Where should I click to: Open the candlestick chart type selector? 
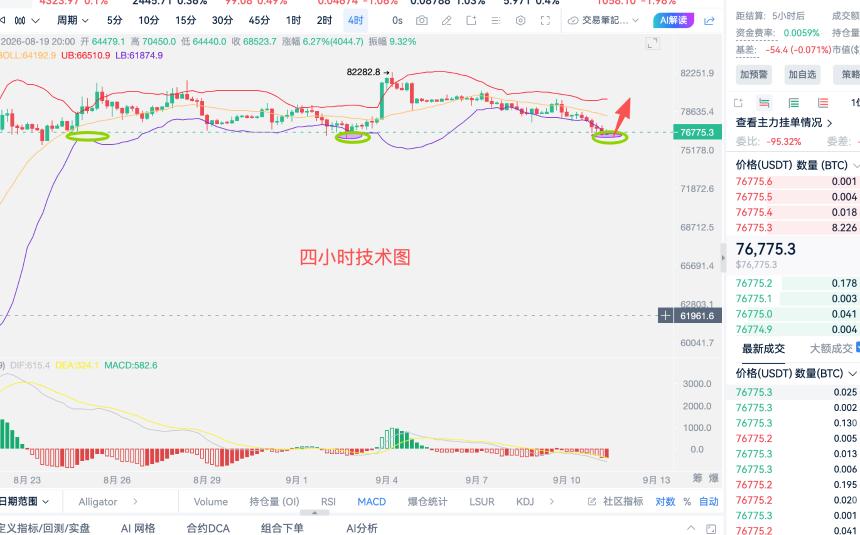click(25, 21)
